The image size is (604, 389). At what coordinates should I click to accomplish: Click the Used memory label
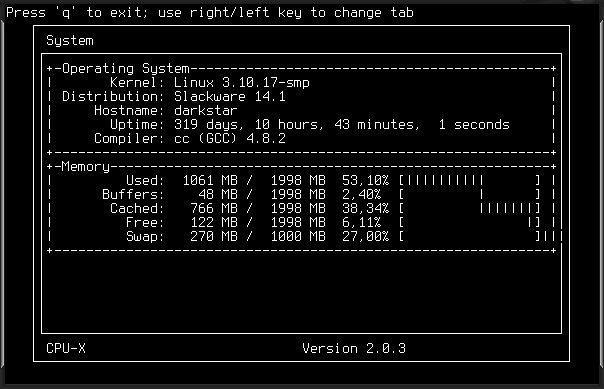click(145, 180)
